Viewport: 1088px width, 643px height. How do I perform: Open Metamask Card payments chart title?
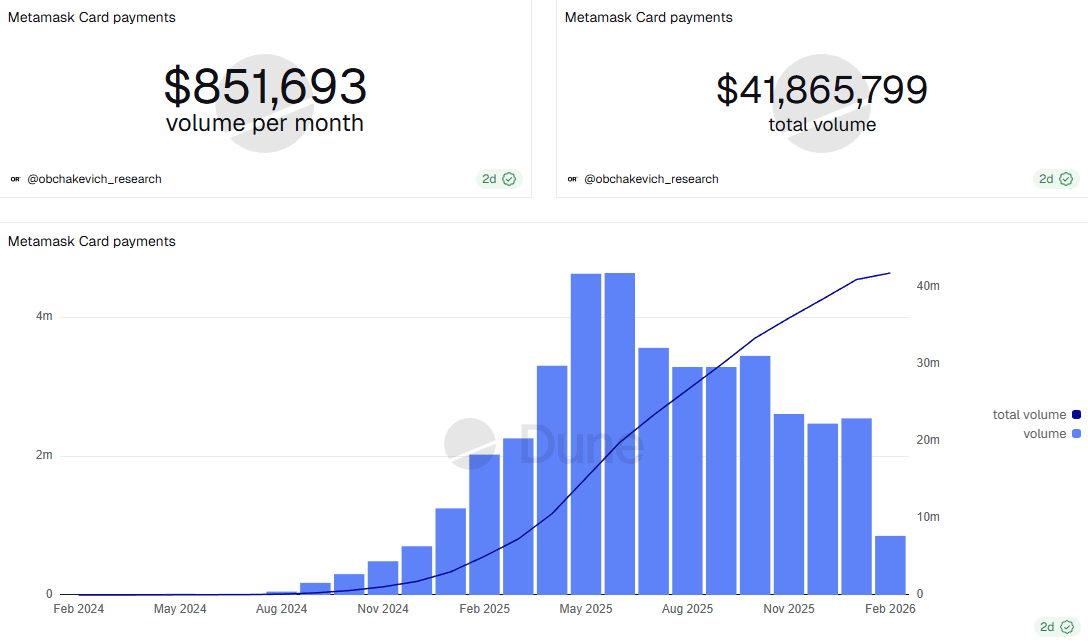coord(92,241)
